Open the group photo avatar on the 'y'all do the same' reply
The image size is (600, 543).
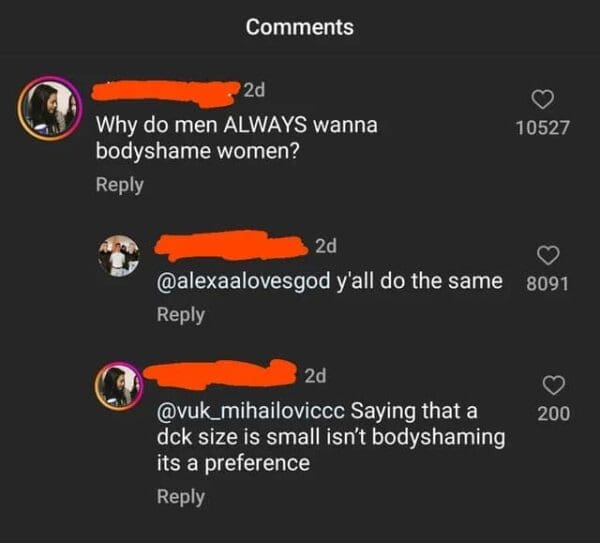coord(118,255)
